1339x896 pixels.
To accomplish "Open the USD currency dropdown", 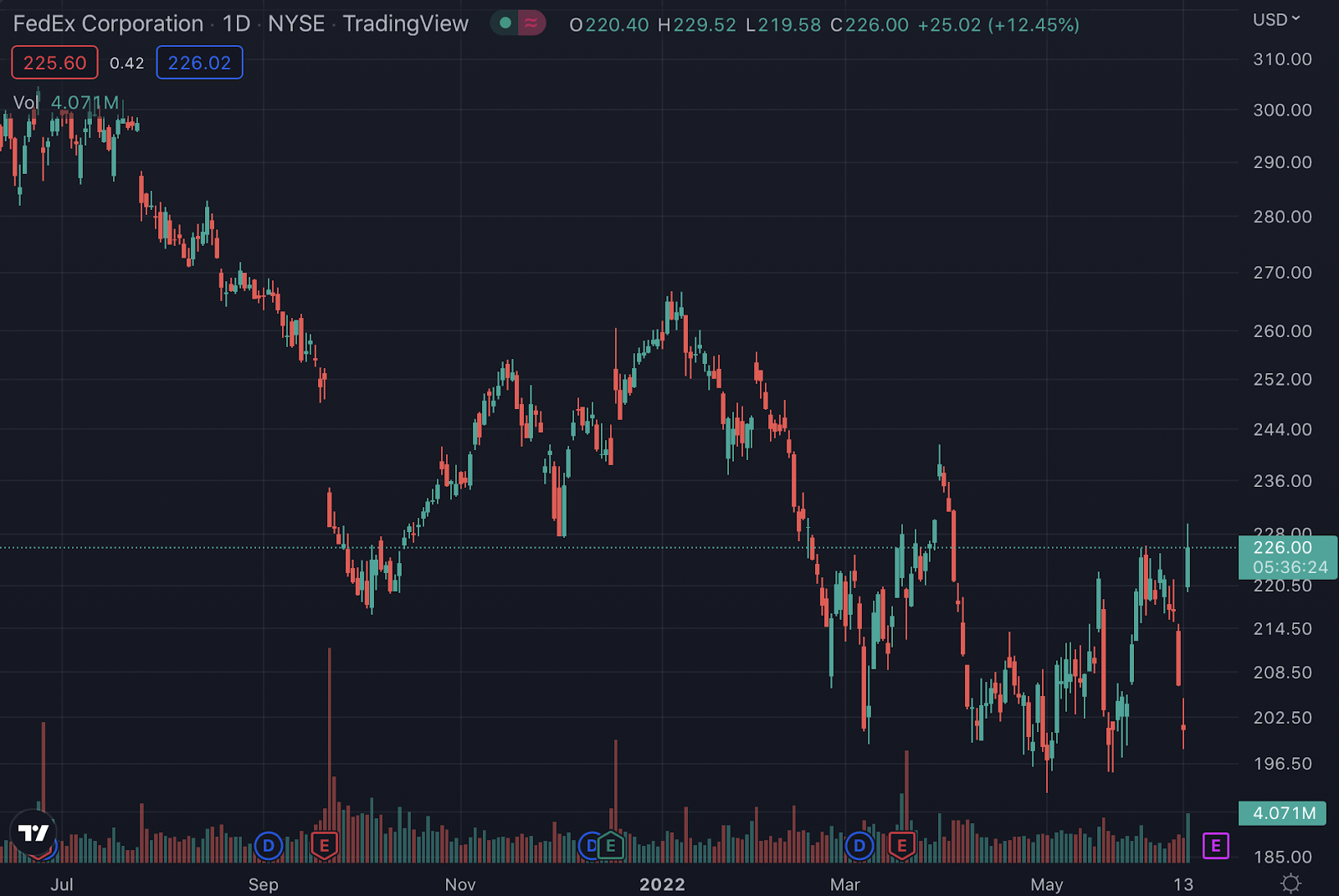I will click(x=1276, y=19).
